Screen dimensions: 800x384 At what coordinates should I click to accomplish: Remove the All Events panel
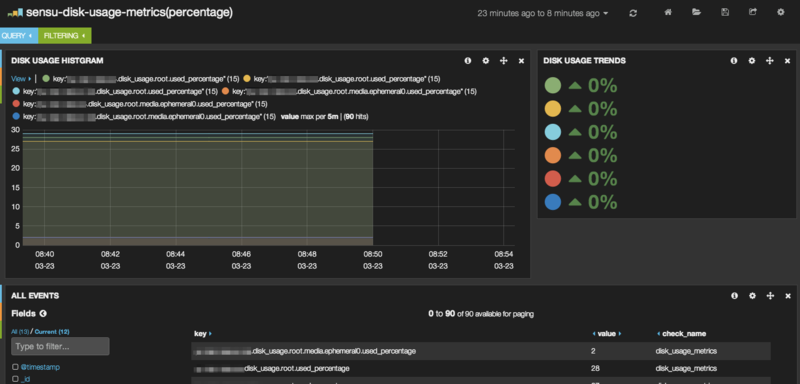point(788,296)
